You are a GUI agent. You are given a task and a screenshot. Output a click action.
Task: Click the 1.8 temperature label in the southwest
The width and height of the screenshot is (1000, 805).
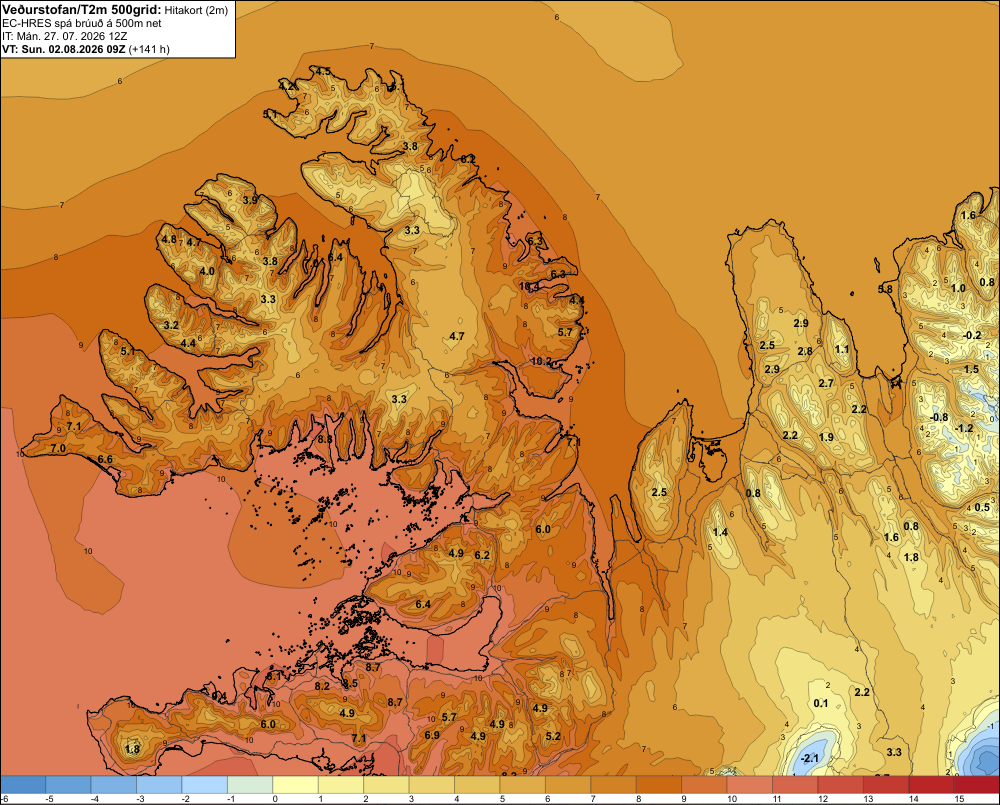click(133, 749)
